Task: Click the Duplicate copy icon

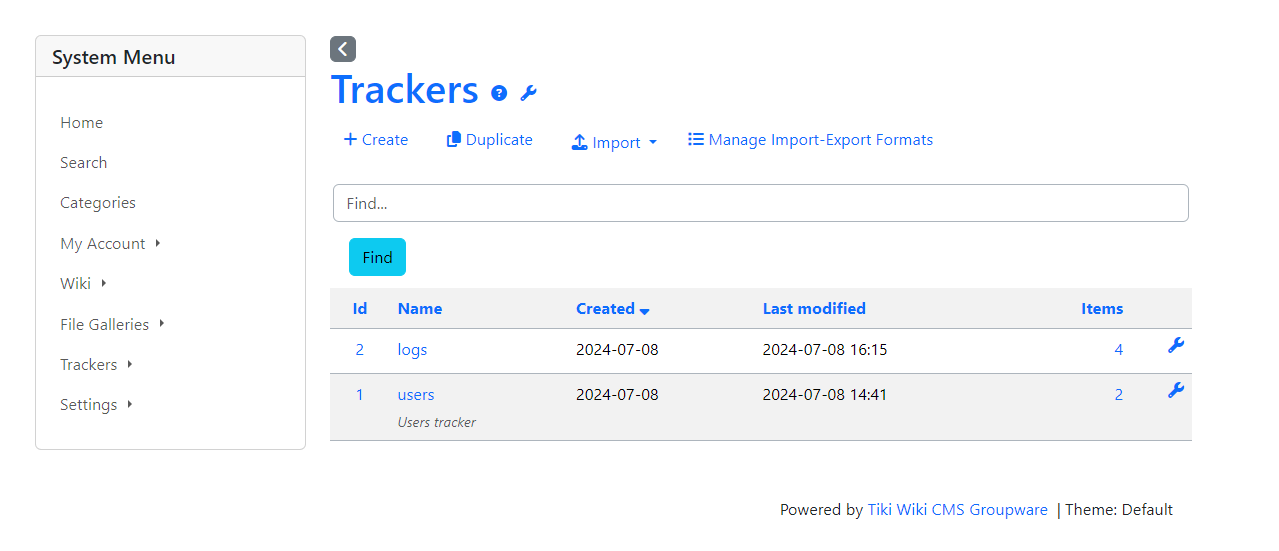Action: 454,139
